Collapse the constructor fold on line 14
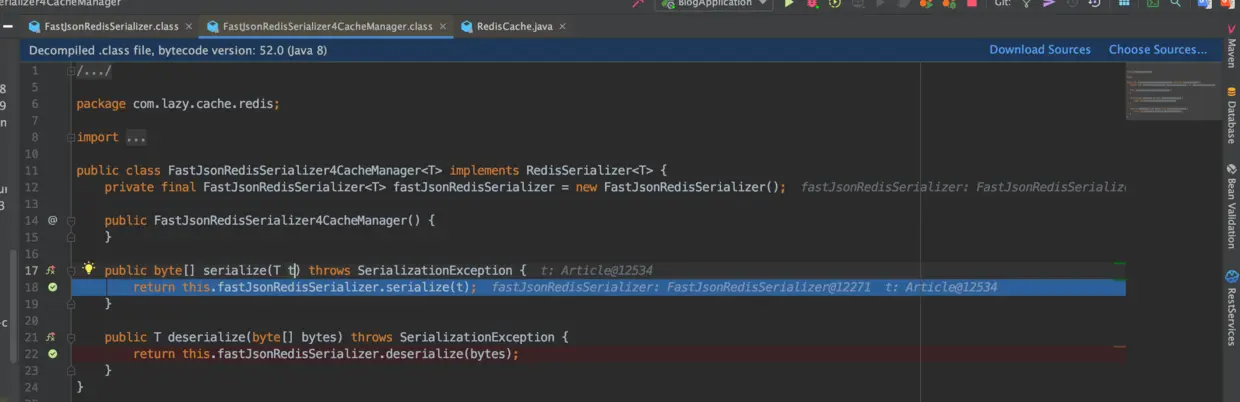The image size is (1240, 402). point(71,220)
